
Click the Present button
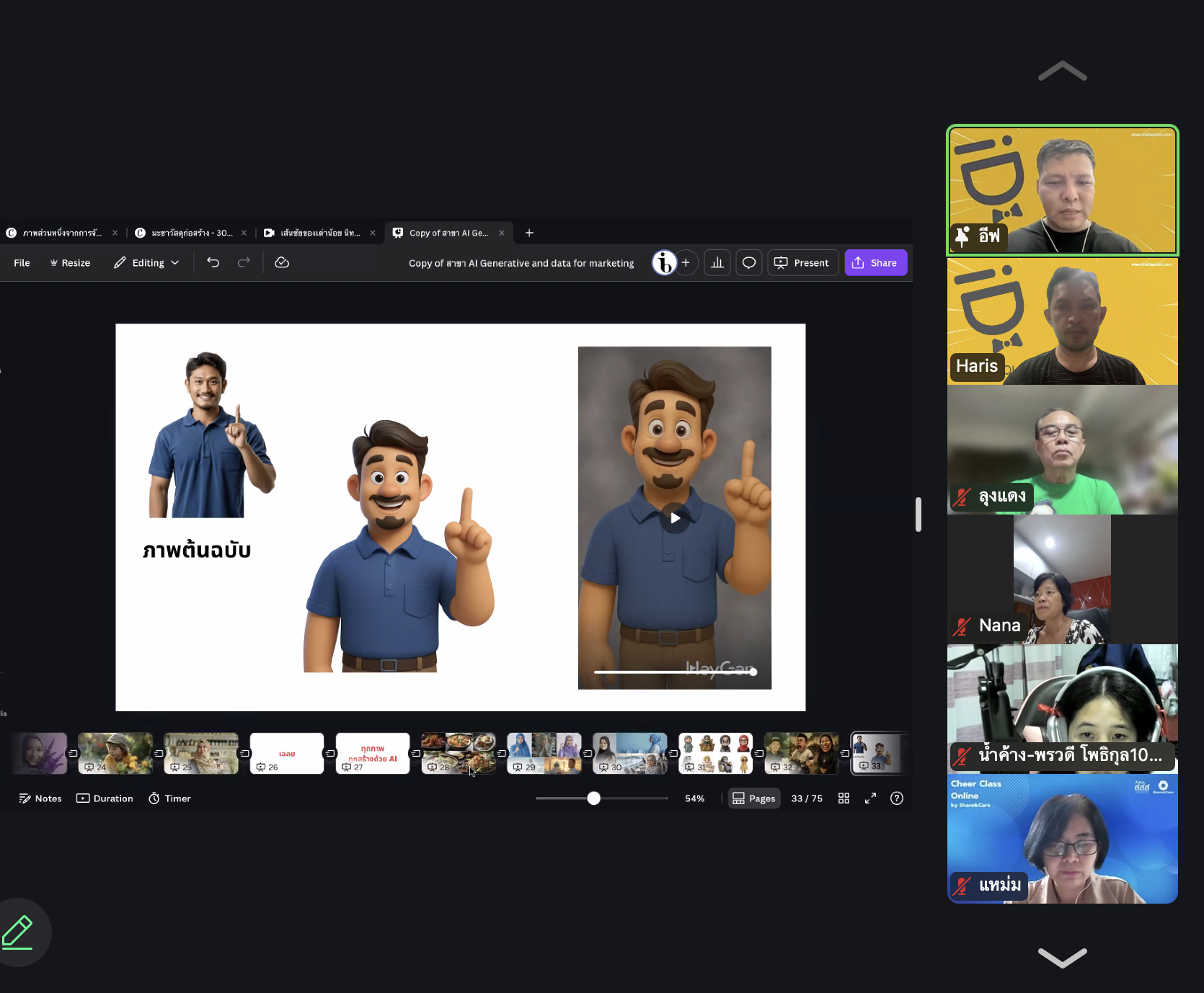802,263
